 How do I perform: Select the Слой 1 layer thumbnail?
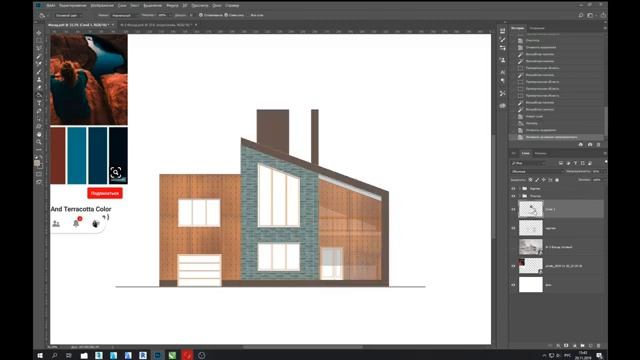click(531, 209)
